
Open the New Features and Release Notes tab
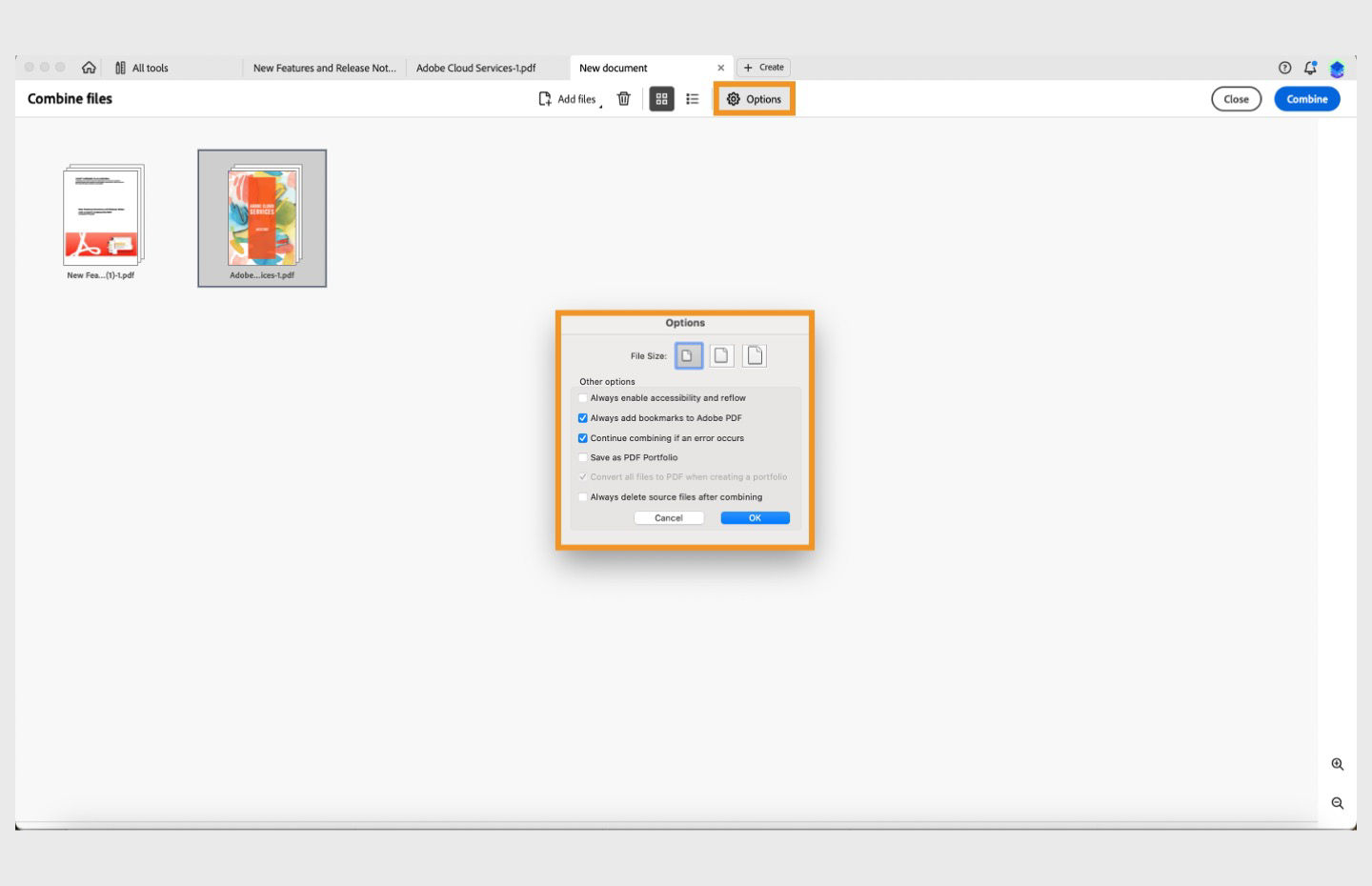325,68
